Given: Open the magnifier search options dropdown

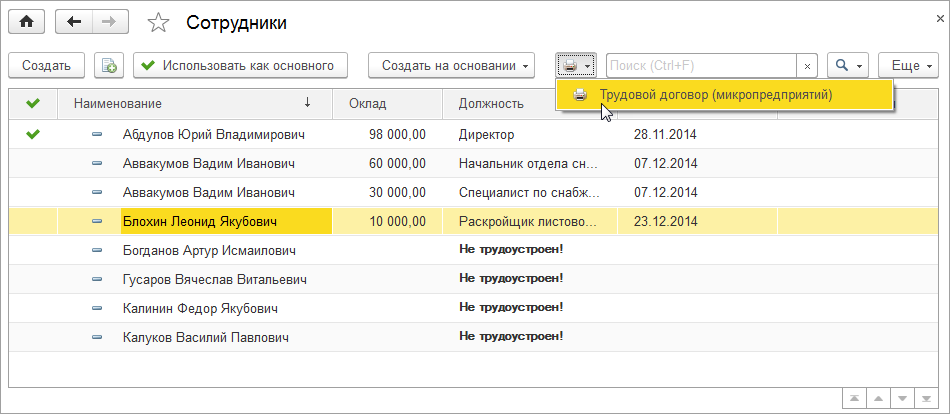Looking at the screenshot, I should pos(848,66).
